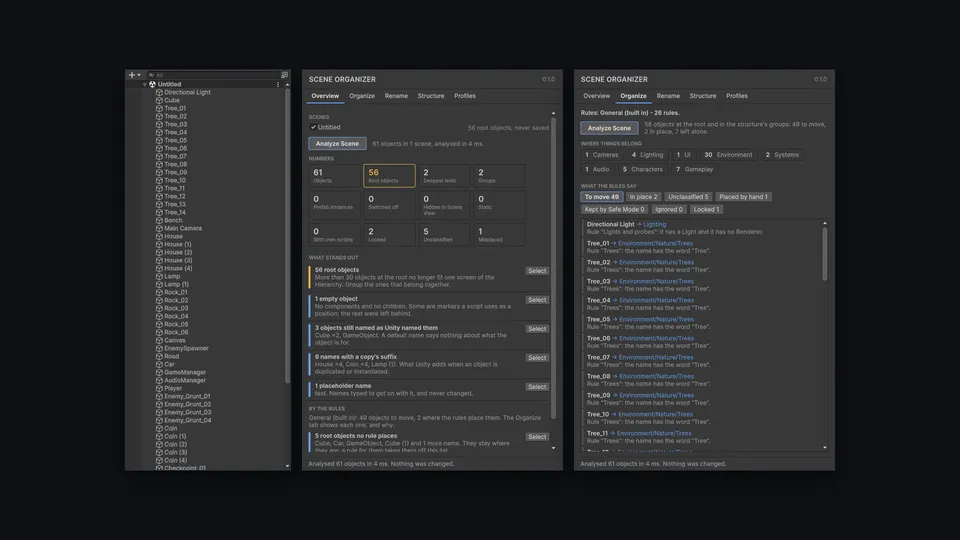Click the object icon beside Road
The image size is (960, 540).
click(159, 356)
